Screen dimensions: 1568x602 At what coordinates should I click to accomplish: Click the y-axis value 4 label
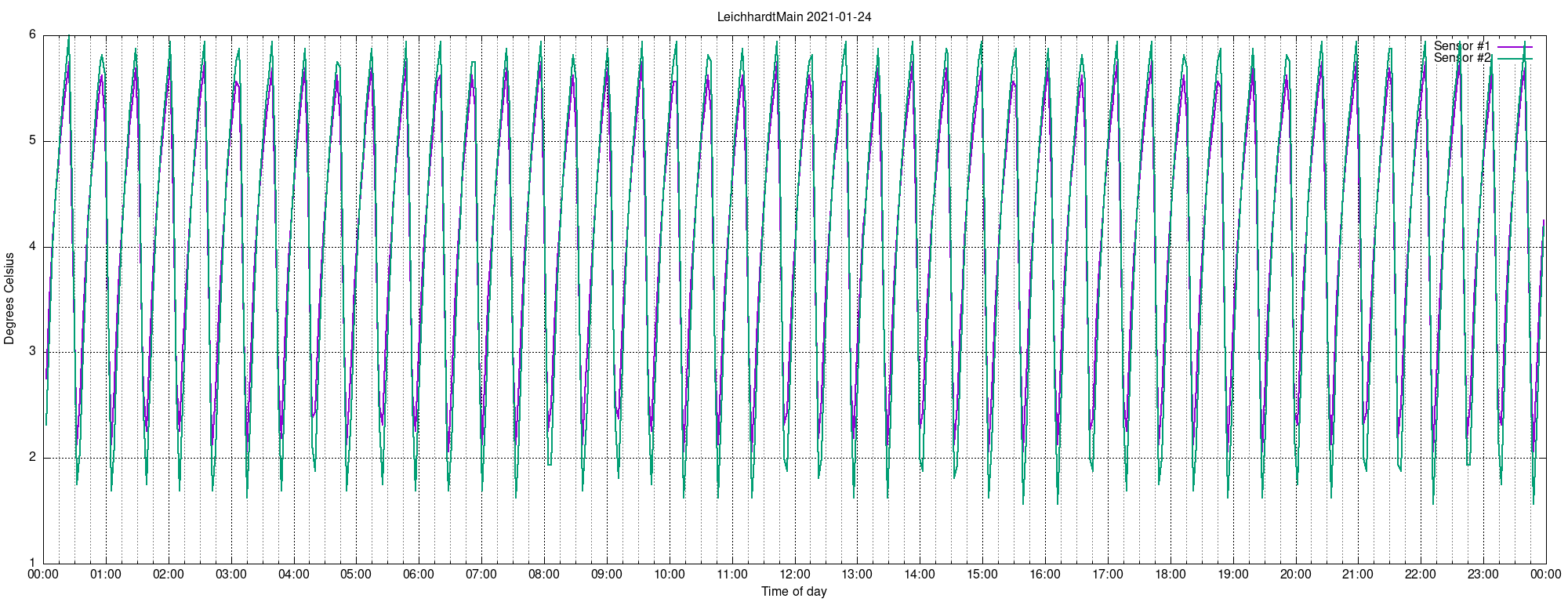33,247
